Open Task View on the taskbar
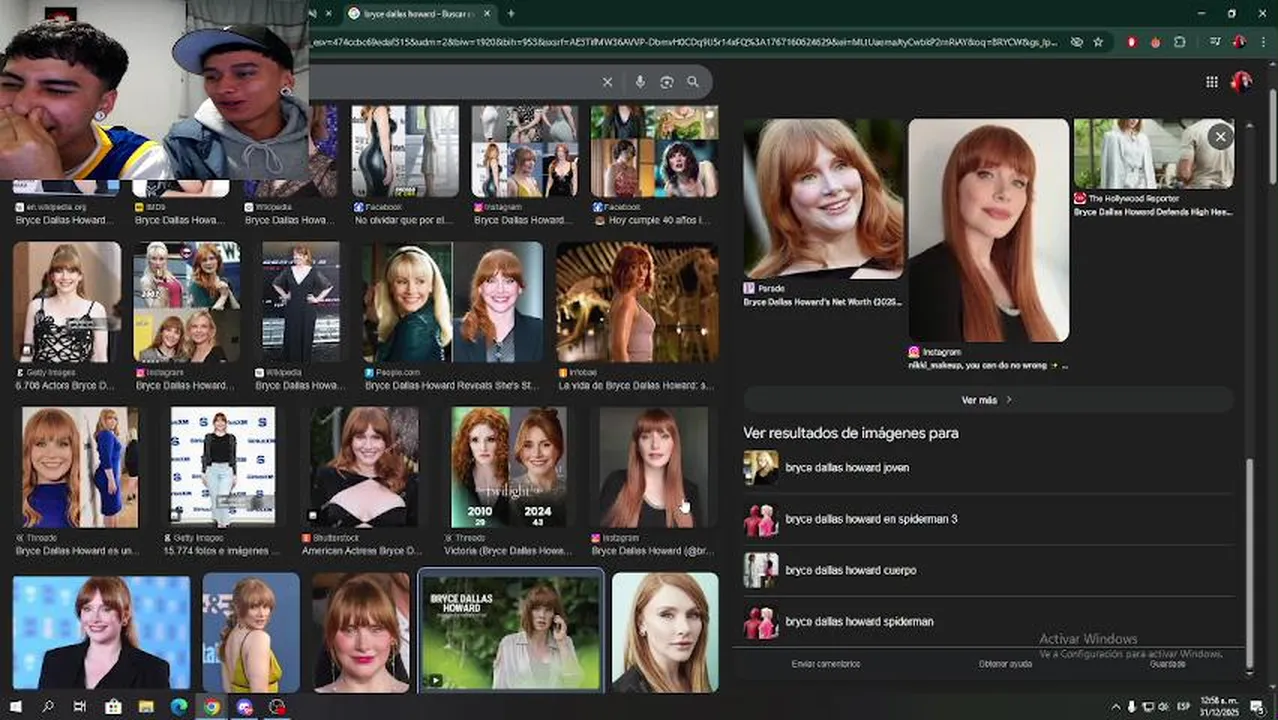This screenshot has height=720, width=1278. click(80, 707)
